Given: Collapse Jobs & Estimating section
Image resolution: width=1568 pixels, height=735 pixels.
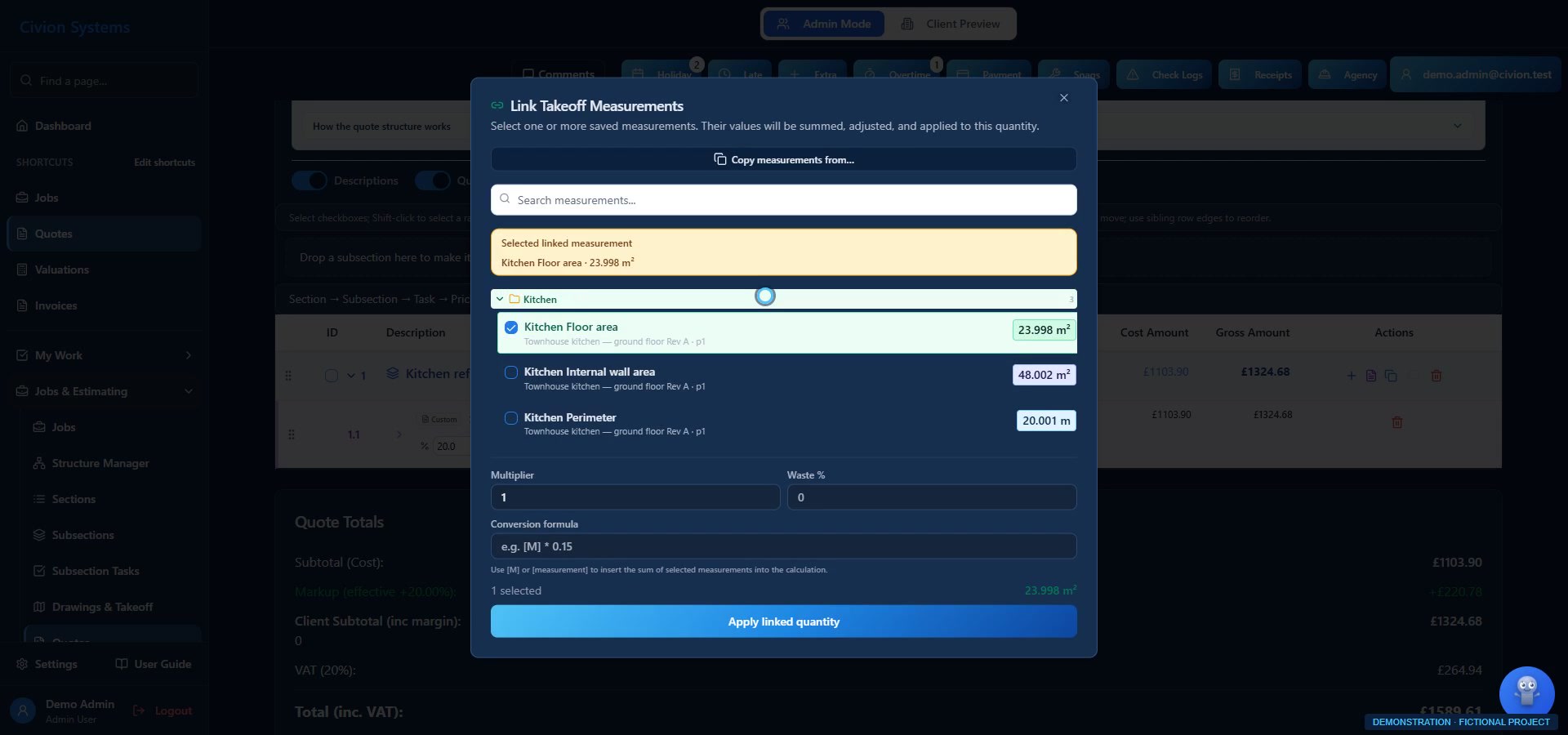Looking at the screenshot, I should click(x=104, y=391).
